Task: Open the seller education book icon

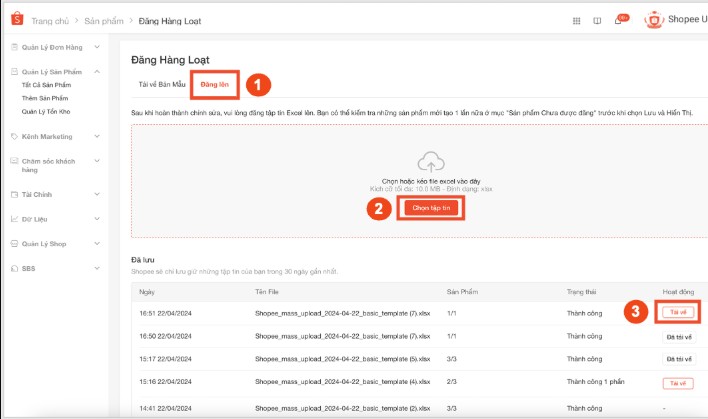Action: point(597,21)
